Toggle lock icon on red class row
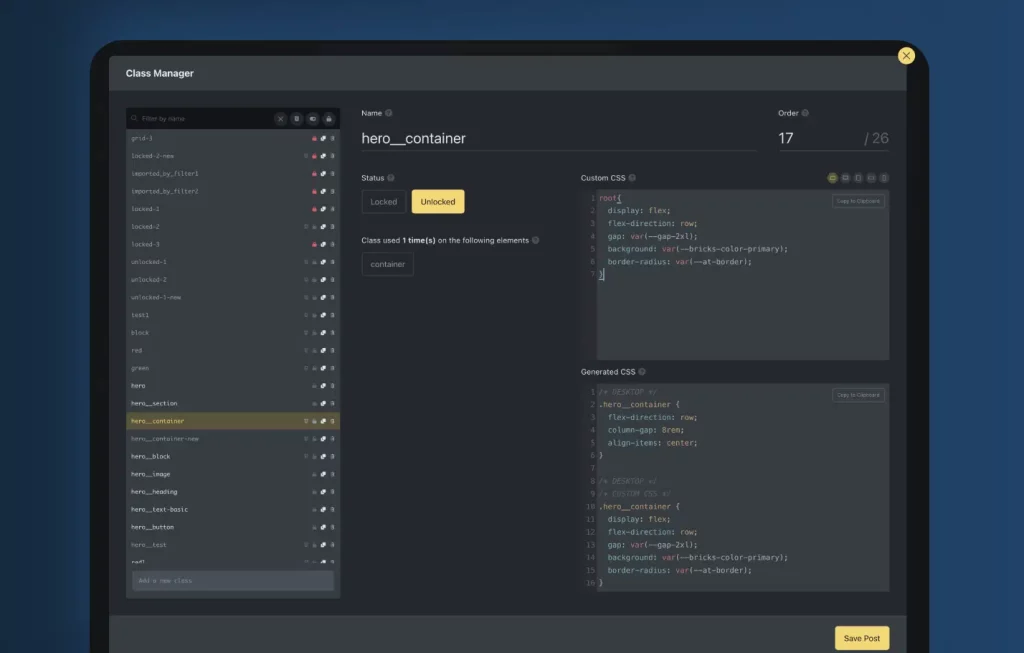 click(314, 350)
